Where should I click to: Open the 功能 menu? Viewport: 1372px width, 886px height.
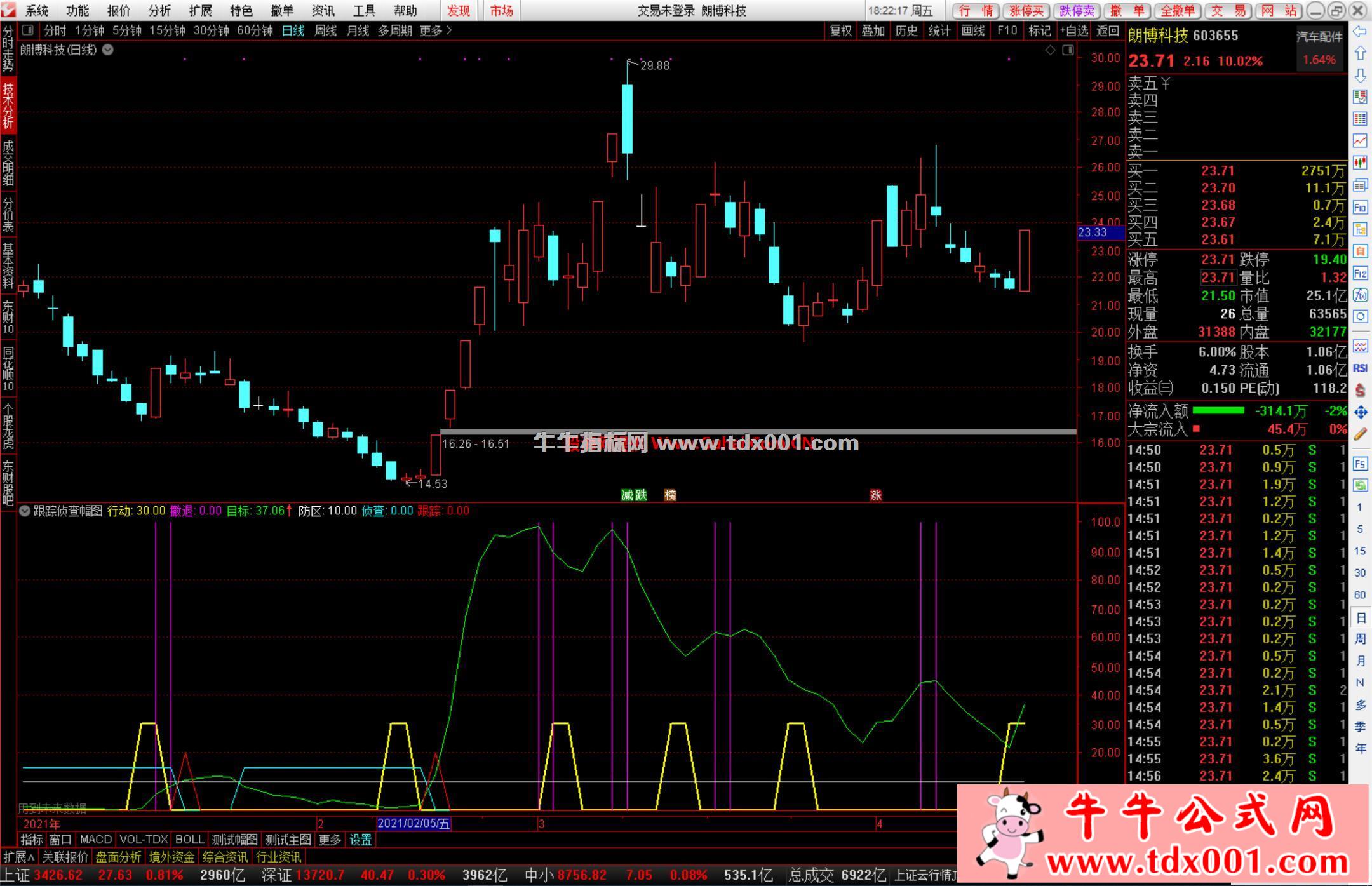(x=77, y=11)
